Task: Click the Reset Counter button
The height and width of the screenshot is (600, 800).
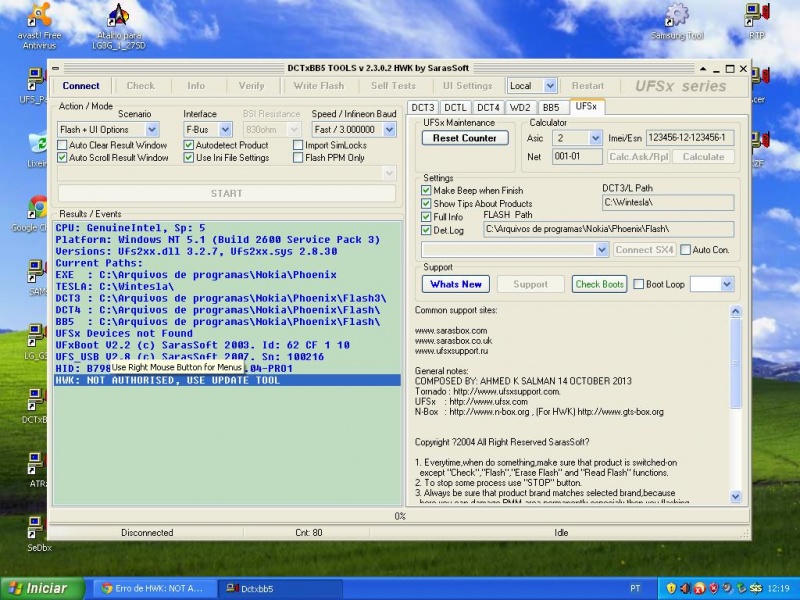Action: (465, 138)
